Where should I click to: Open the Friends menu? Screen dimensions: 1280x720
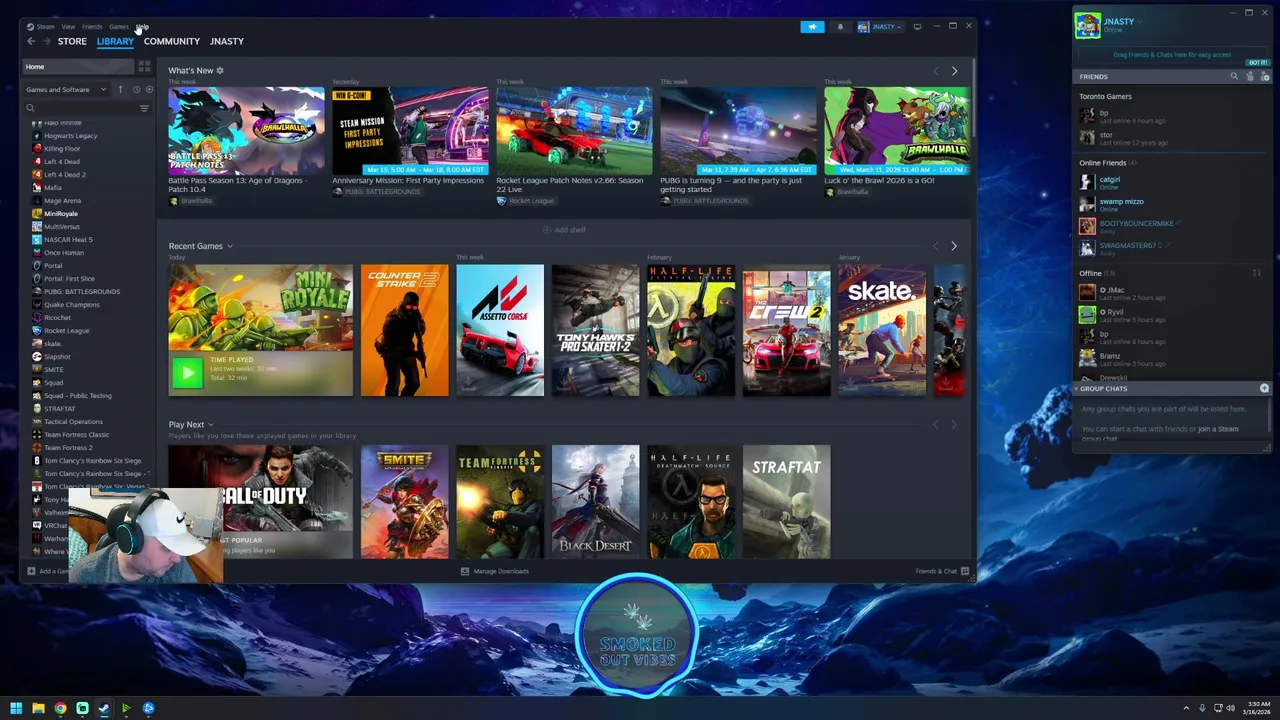click(92, 27)
